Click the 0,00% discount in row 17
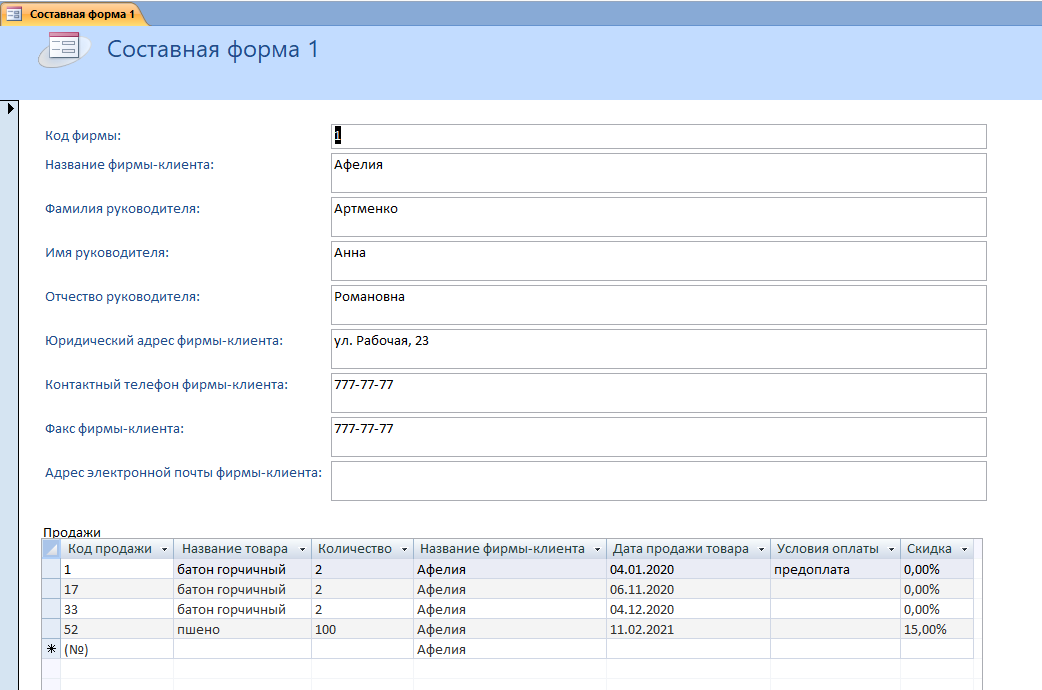This screenshot has width=1042, height=690. (x=937, y=589)
